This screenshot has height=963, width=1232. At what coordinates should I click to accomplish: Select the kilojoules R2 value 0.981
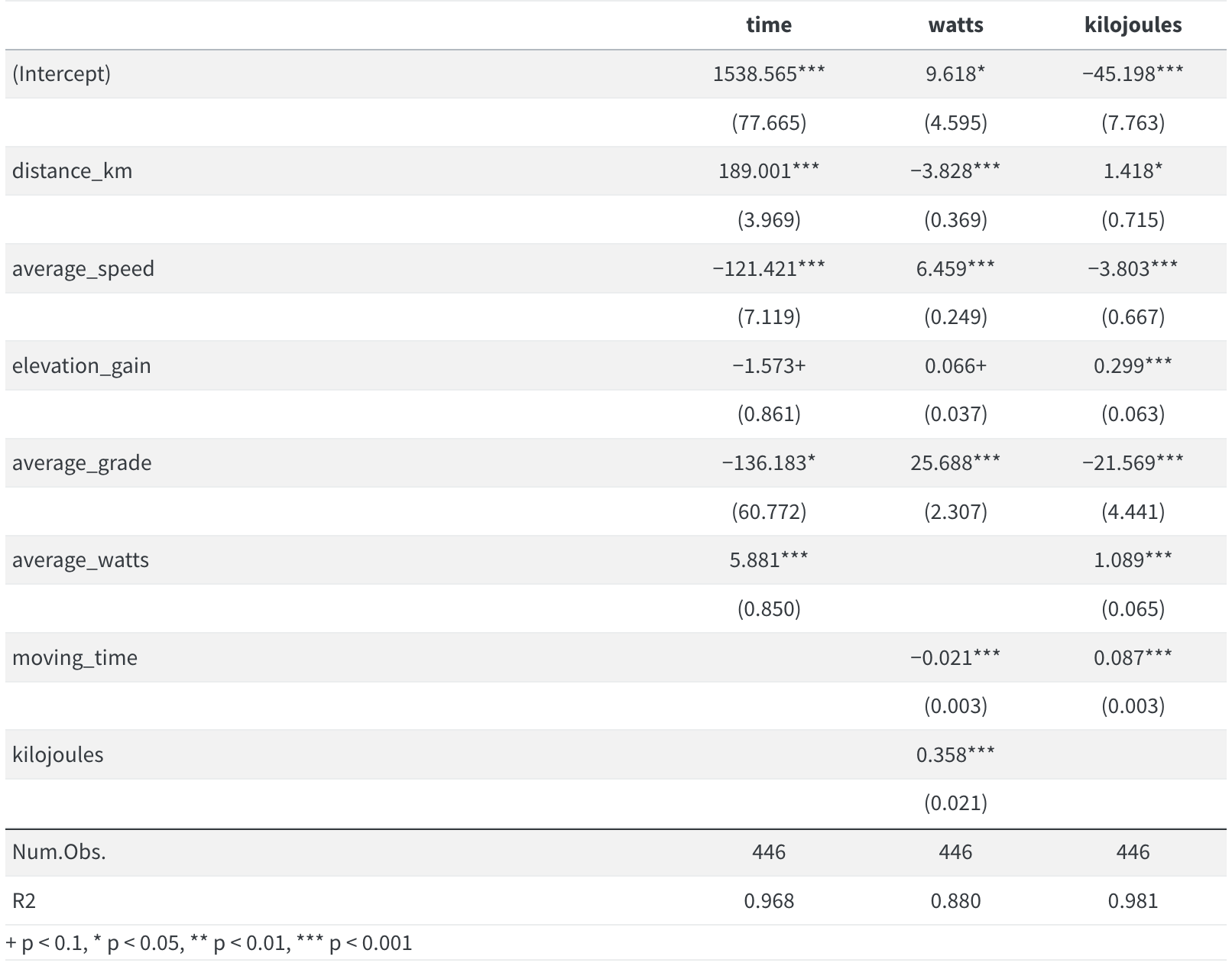[1133, 901]
